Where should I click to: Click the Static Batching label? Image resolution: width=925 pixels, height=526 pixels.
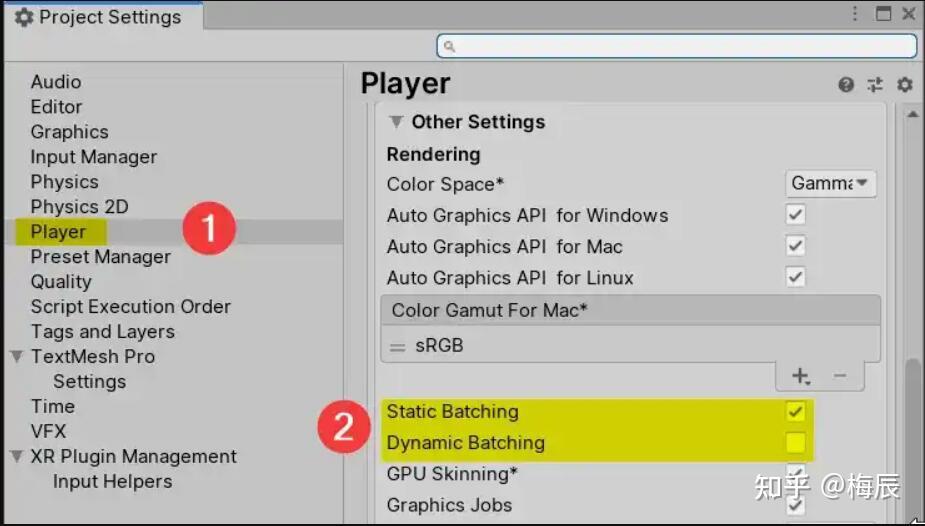coord(452,412)
